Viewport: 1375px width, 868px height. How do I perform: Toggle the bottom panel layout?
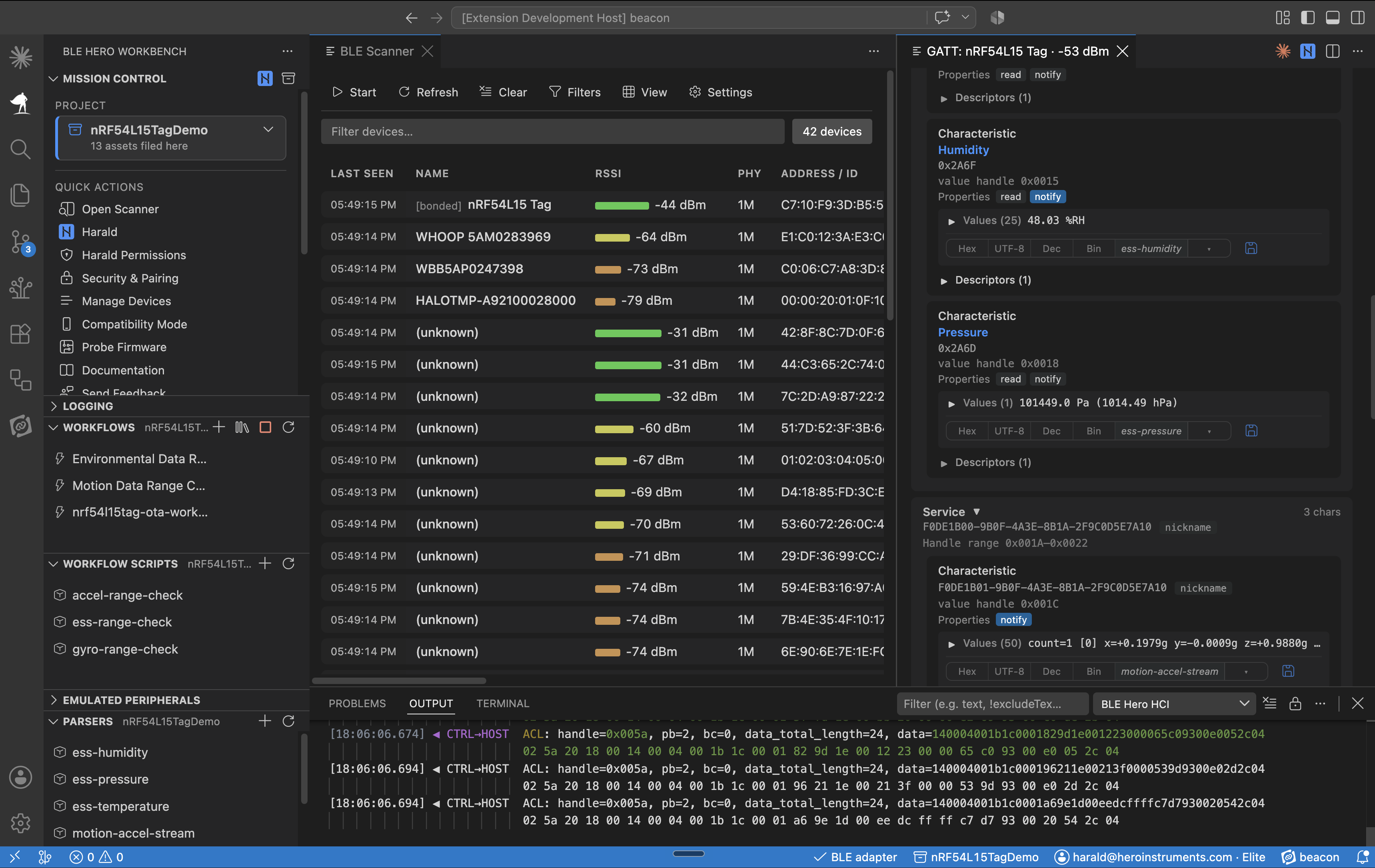point(1333,18)
